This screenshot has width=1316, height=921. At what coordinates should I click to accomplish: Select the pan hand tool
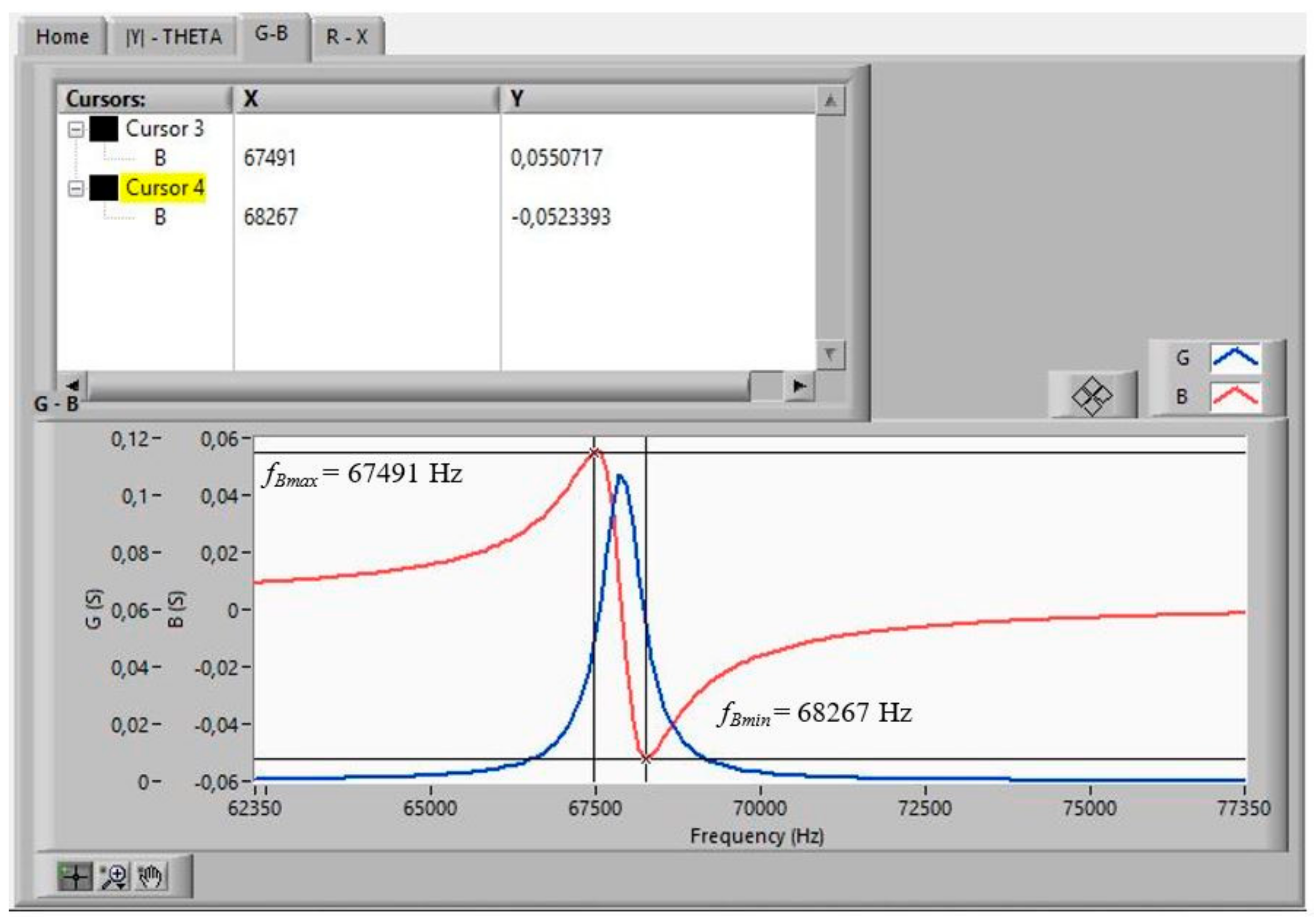tap(151, 877)
